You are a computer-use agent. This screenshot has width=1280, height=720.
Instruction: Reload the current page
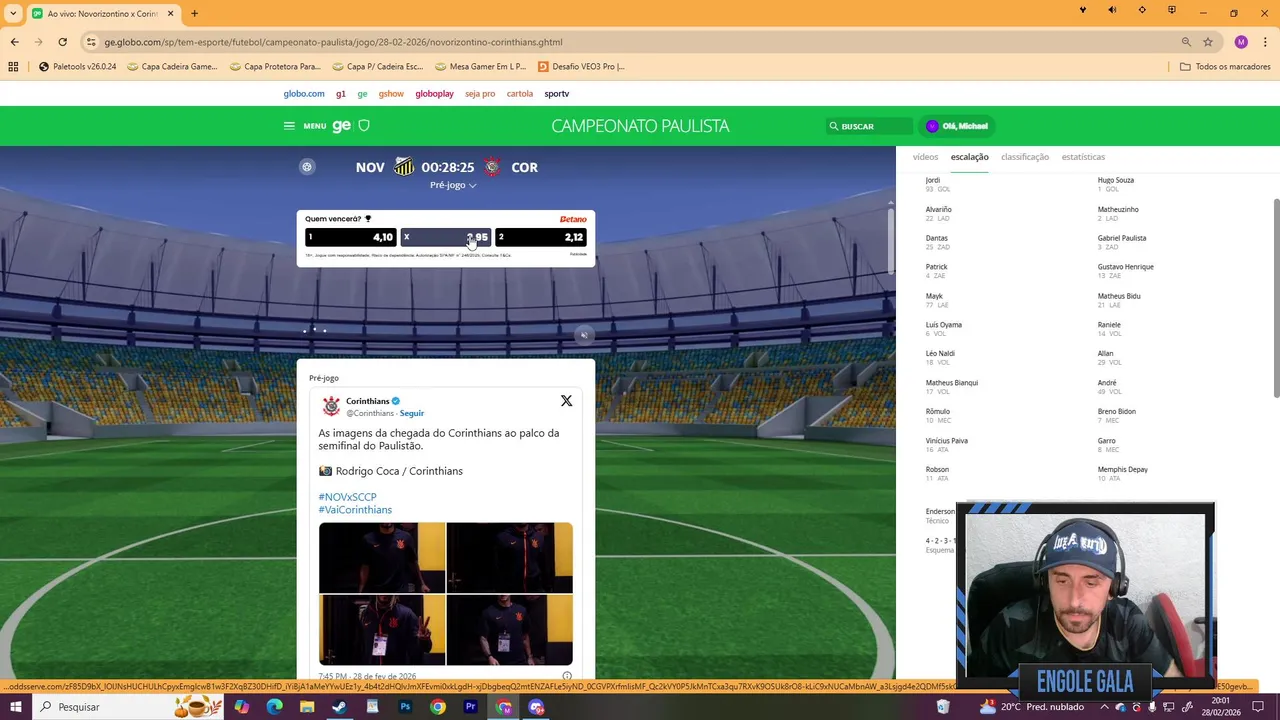[62, 42]
